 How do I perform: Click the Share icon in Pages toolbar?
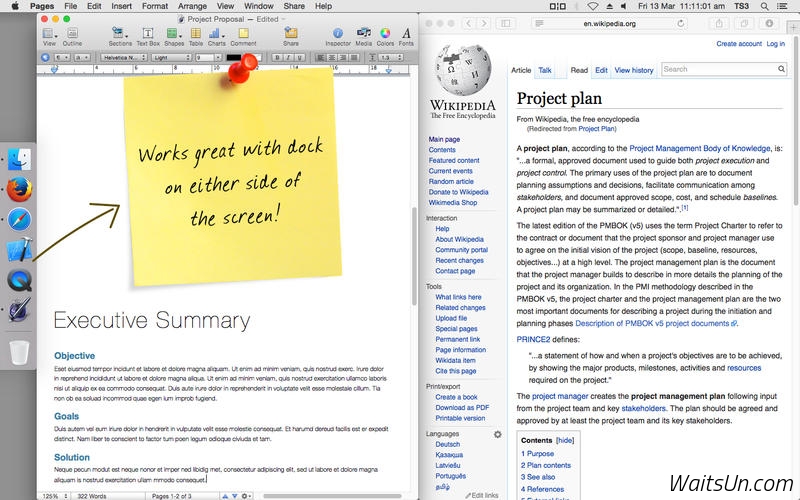click(x=291, y=34)
